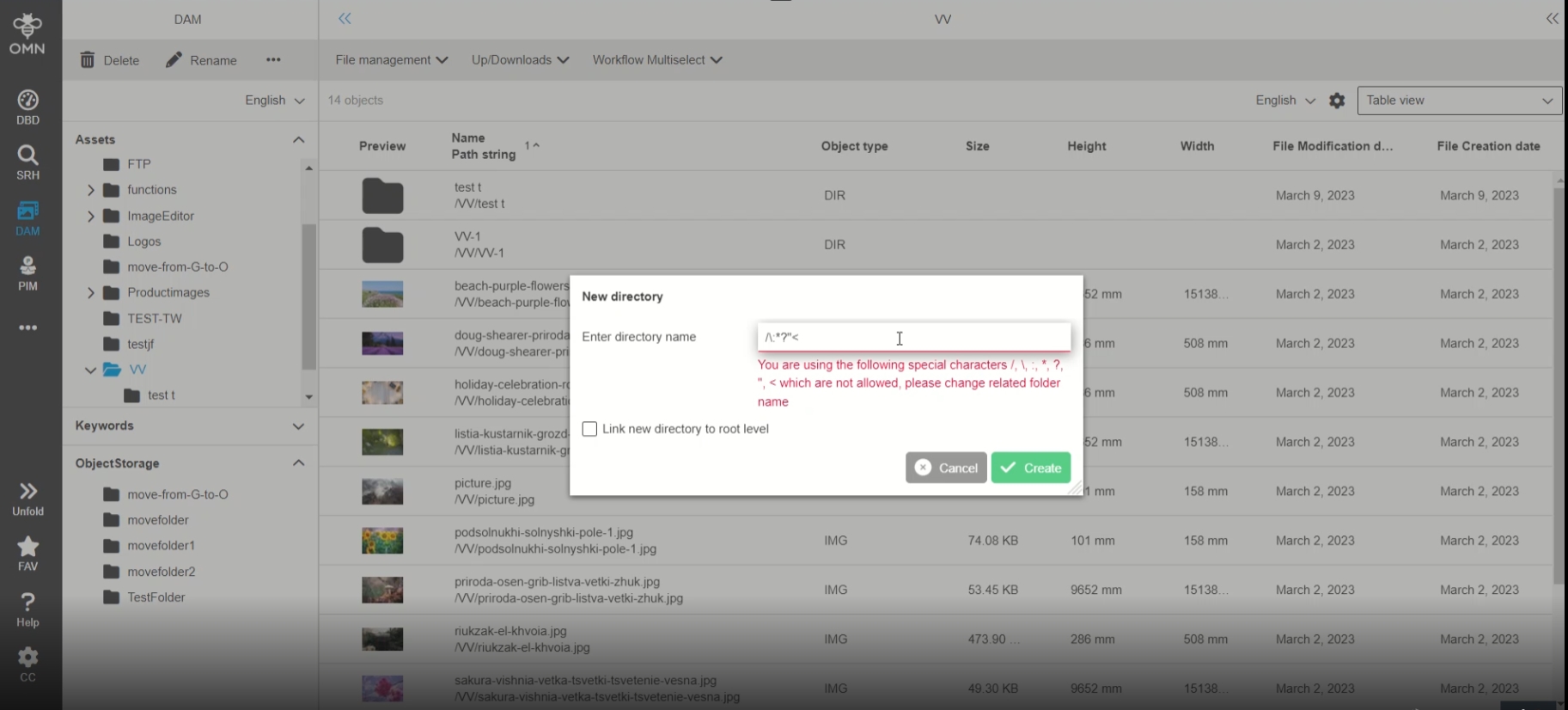1568x710 pixels.
Task: Click the table settings gear icon
Action: point(1337,101)
